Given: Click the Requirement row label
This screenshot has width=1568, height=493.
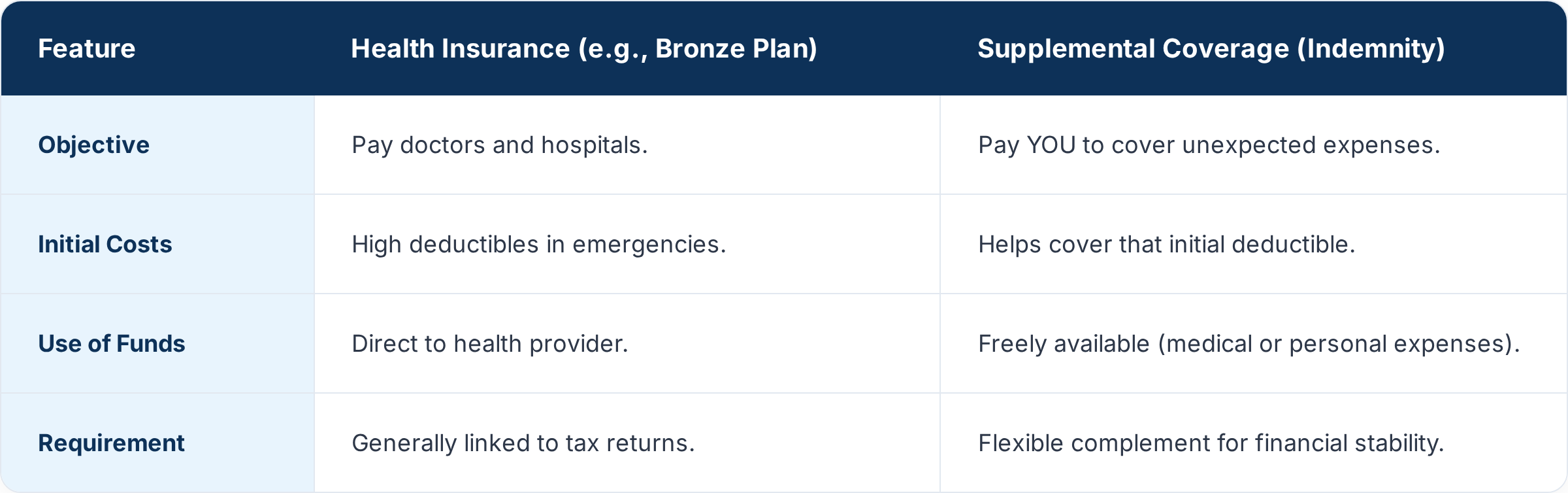Looking at the screenshot, I should 112,443.
